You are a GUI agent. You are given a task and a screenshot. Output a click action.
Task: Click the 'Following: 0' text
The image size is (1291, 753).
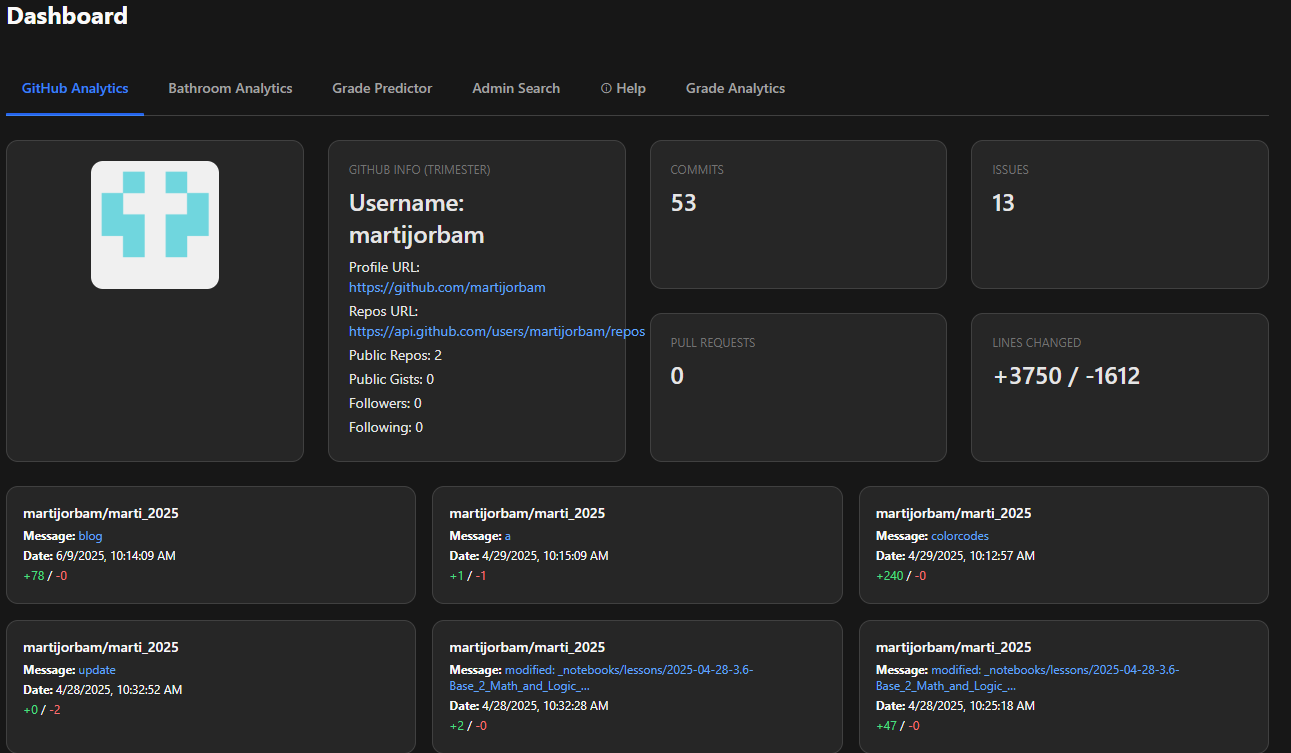click(386, 427)
